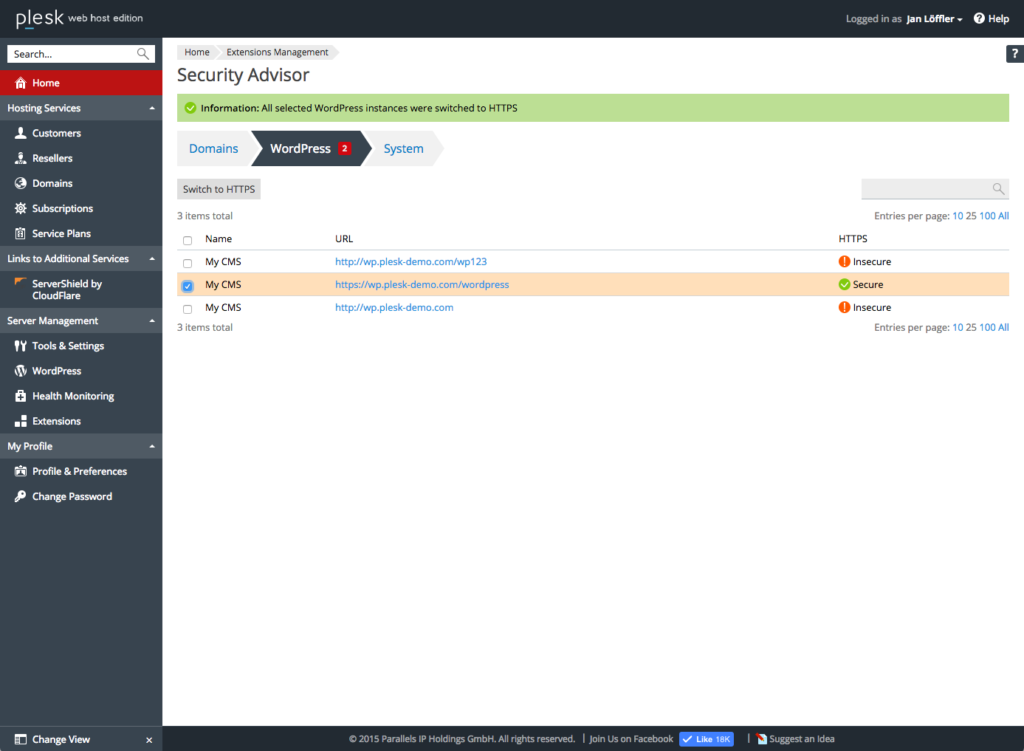
Task: Open the http://wp.plesk-demo.com/wp123 link
Action: (411, 262)
